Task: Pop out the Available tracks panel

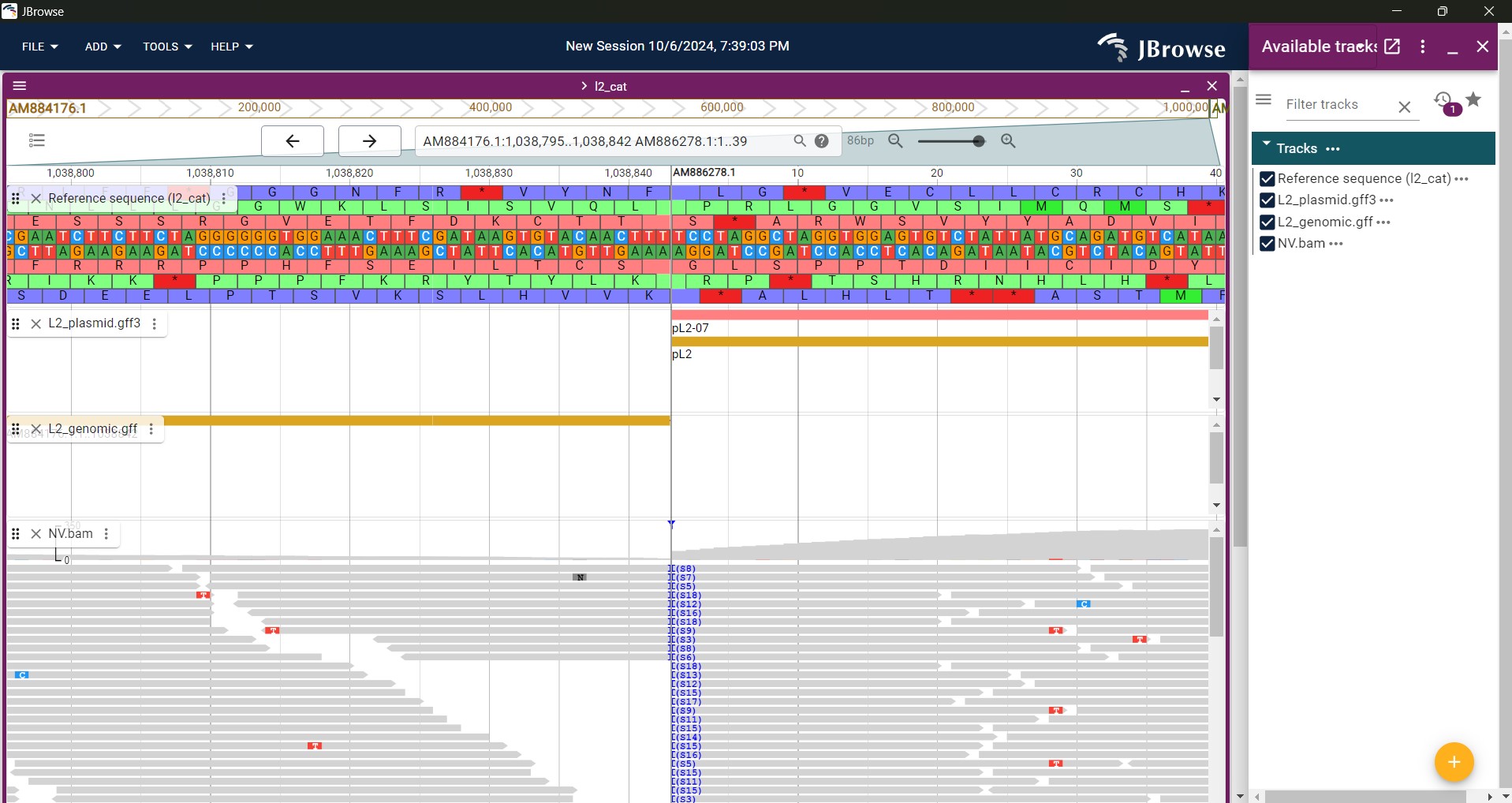Action: (1393, 47)
